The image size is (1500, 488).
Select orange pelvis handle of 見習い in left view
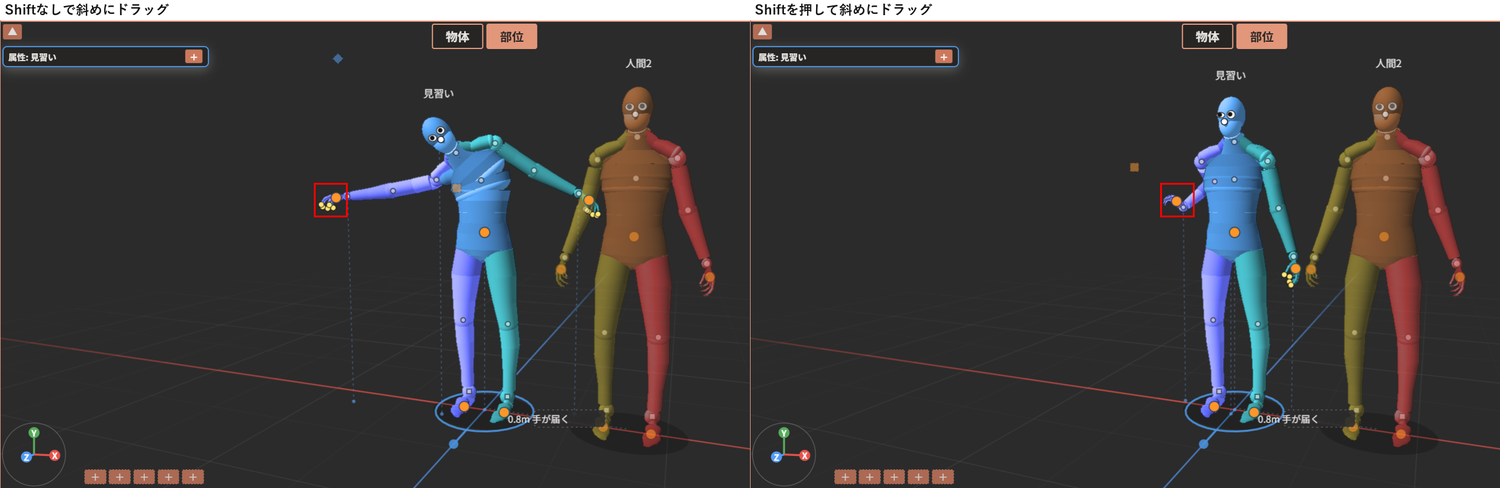click(484, 232)
